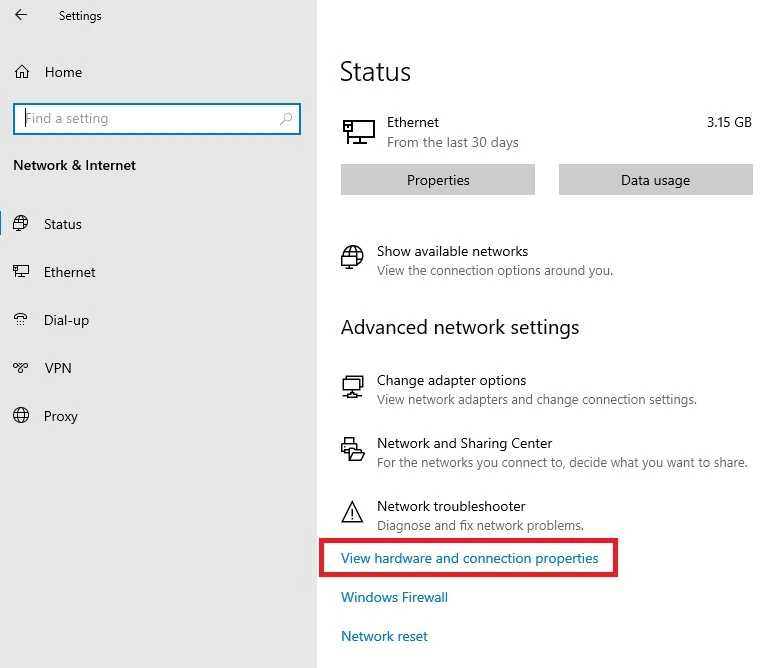Click the Status page title

376,71
